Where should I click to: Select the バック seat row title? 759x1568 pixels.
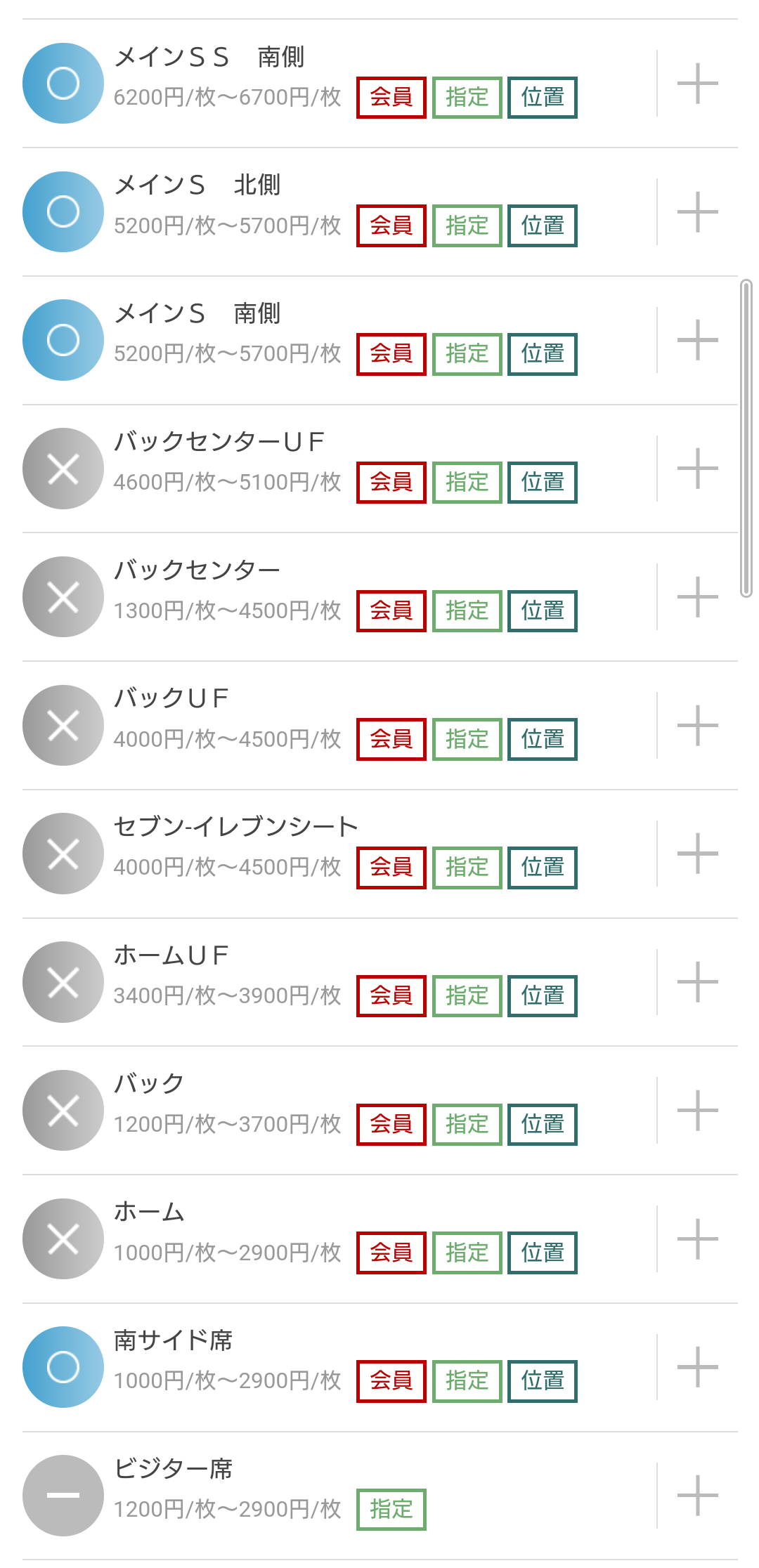[x=149, y=1083]
